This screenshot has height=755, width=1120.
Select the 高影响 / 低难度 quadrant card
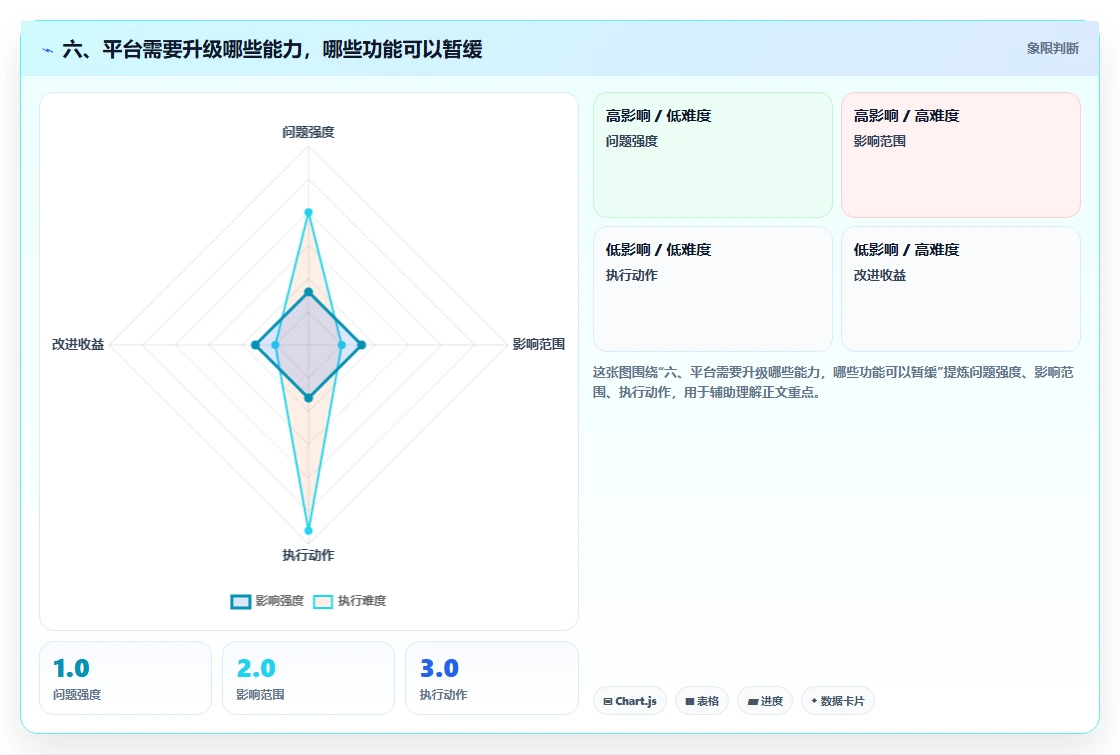coord(713,155)
